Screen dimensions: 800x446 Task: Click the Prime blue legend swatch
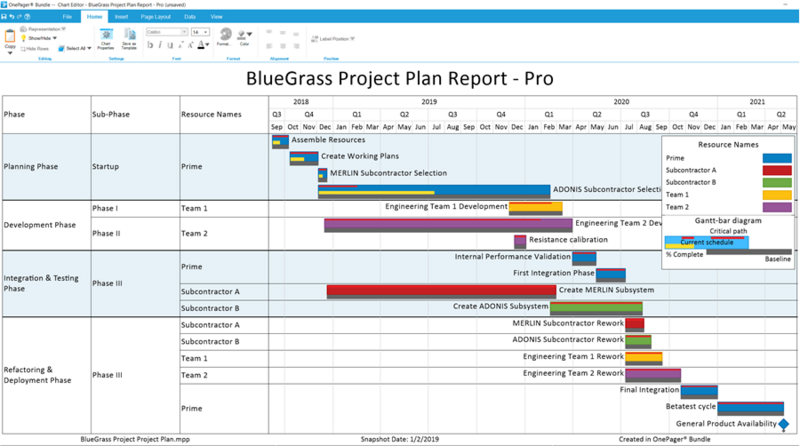777,158
